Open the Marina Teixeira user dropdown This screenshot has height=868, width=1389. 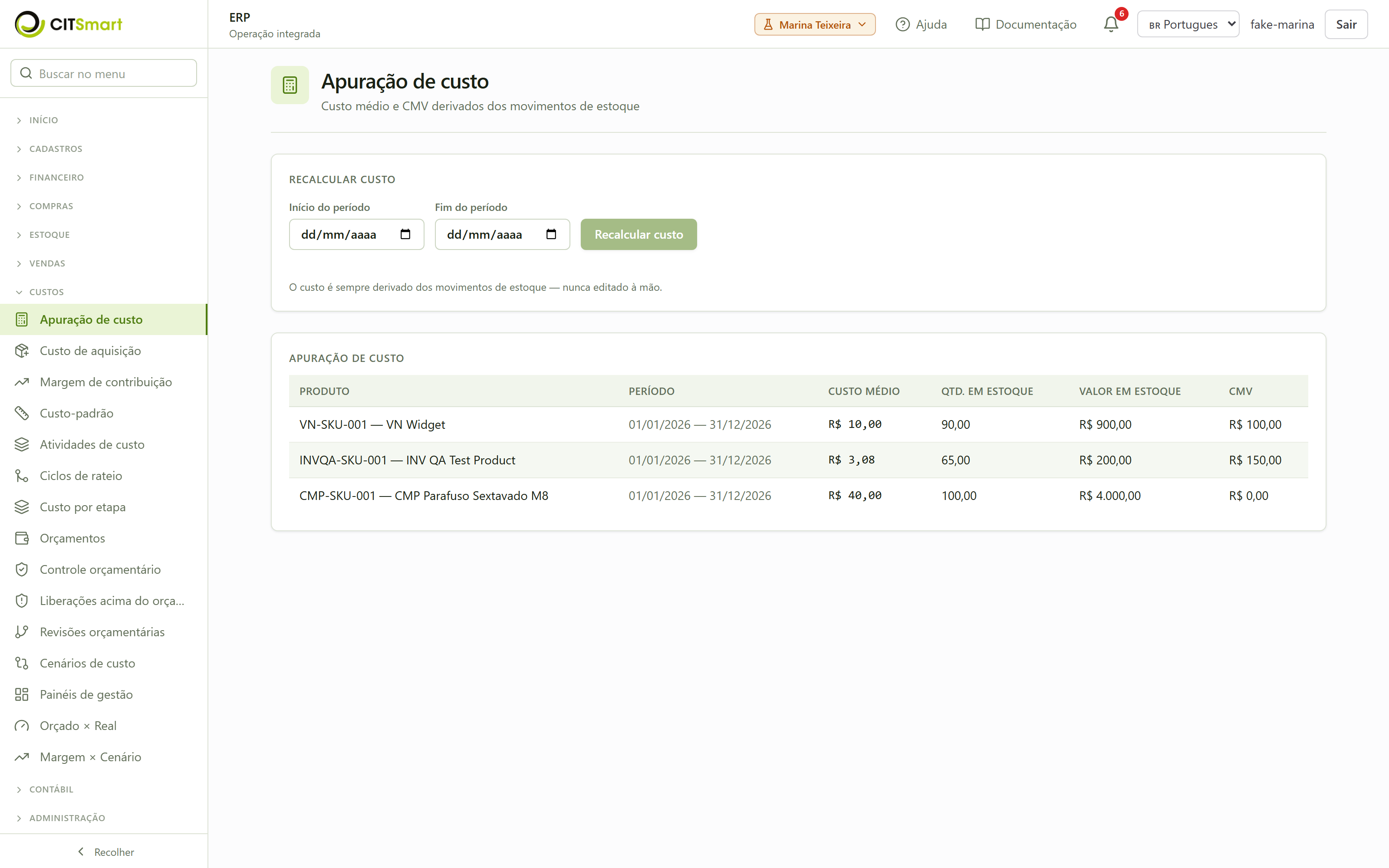click(x=814, y=24)
